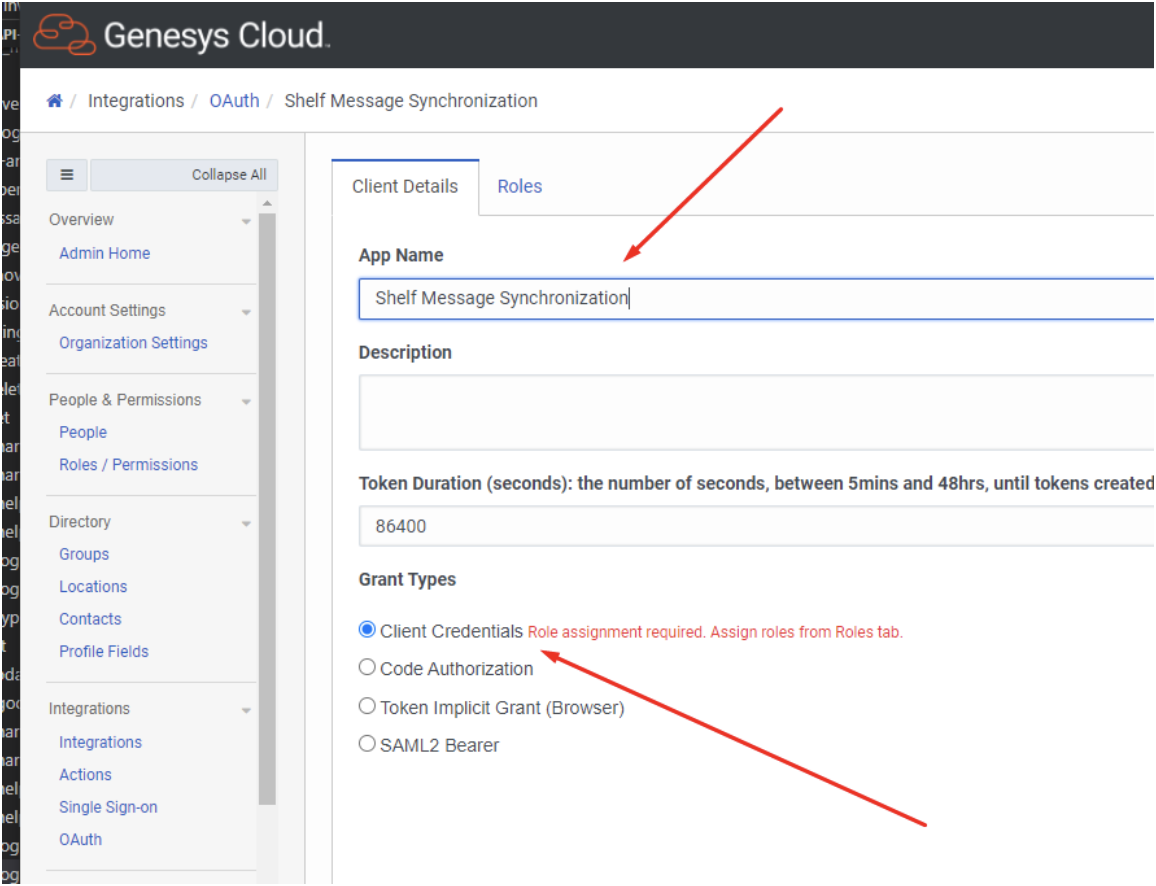This screenshot has height=886, width=1156.
Task: Click the Description field label
Action: (405, 353)
